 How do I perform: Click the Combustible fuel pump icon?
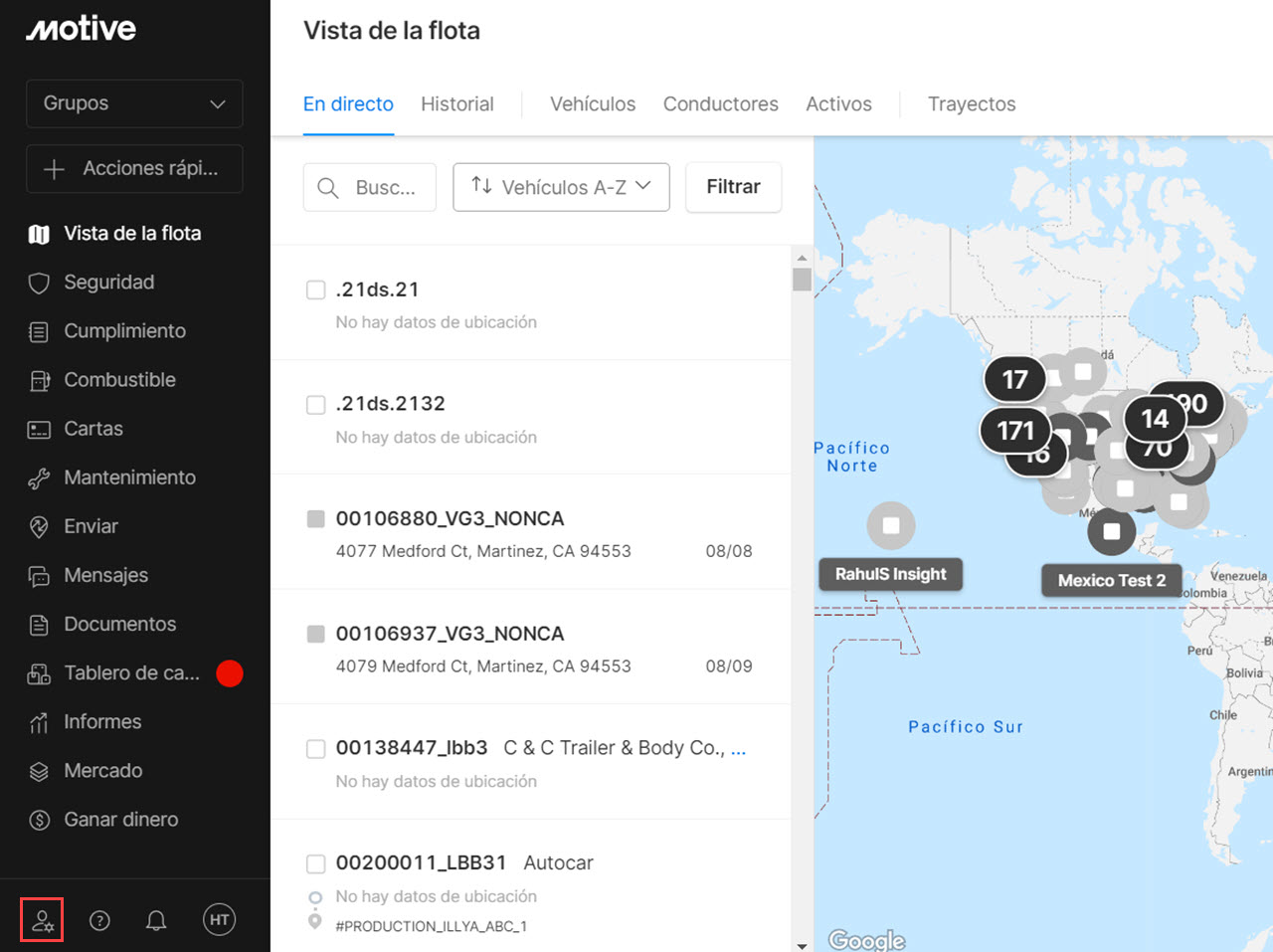pyautogui.click(x=39, y=380)
